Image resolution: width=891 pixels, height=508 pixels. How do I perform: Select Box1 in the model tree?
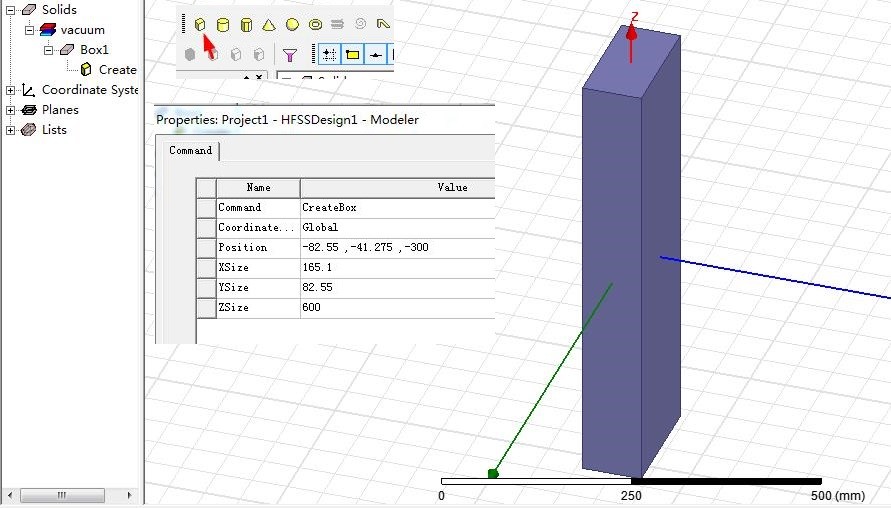coord(94,49)
